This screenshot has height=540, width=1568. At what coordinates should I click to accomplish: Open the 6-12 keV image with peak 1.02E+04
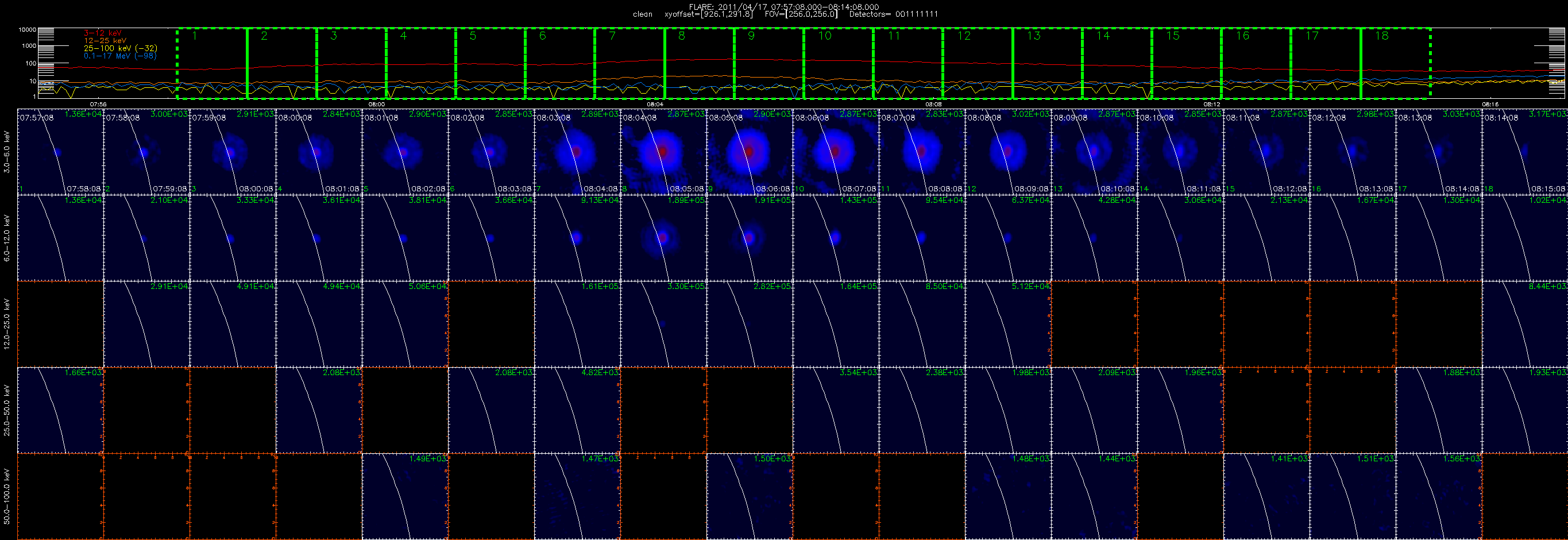pos(1525,238)
